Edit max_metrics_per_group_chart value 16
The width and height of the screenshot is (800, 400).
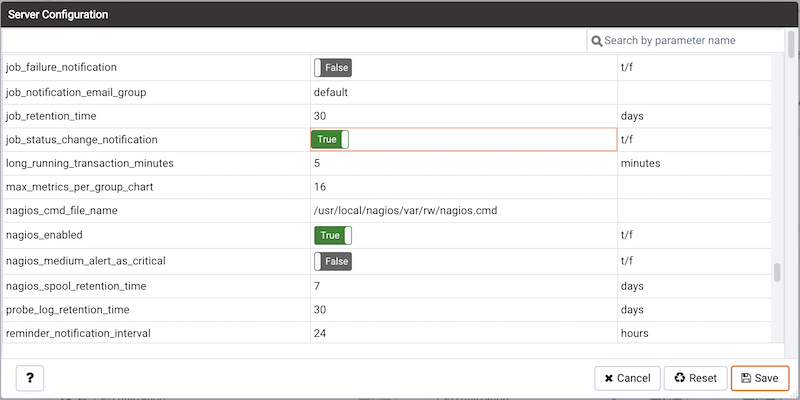[464, 187]
